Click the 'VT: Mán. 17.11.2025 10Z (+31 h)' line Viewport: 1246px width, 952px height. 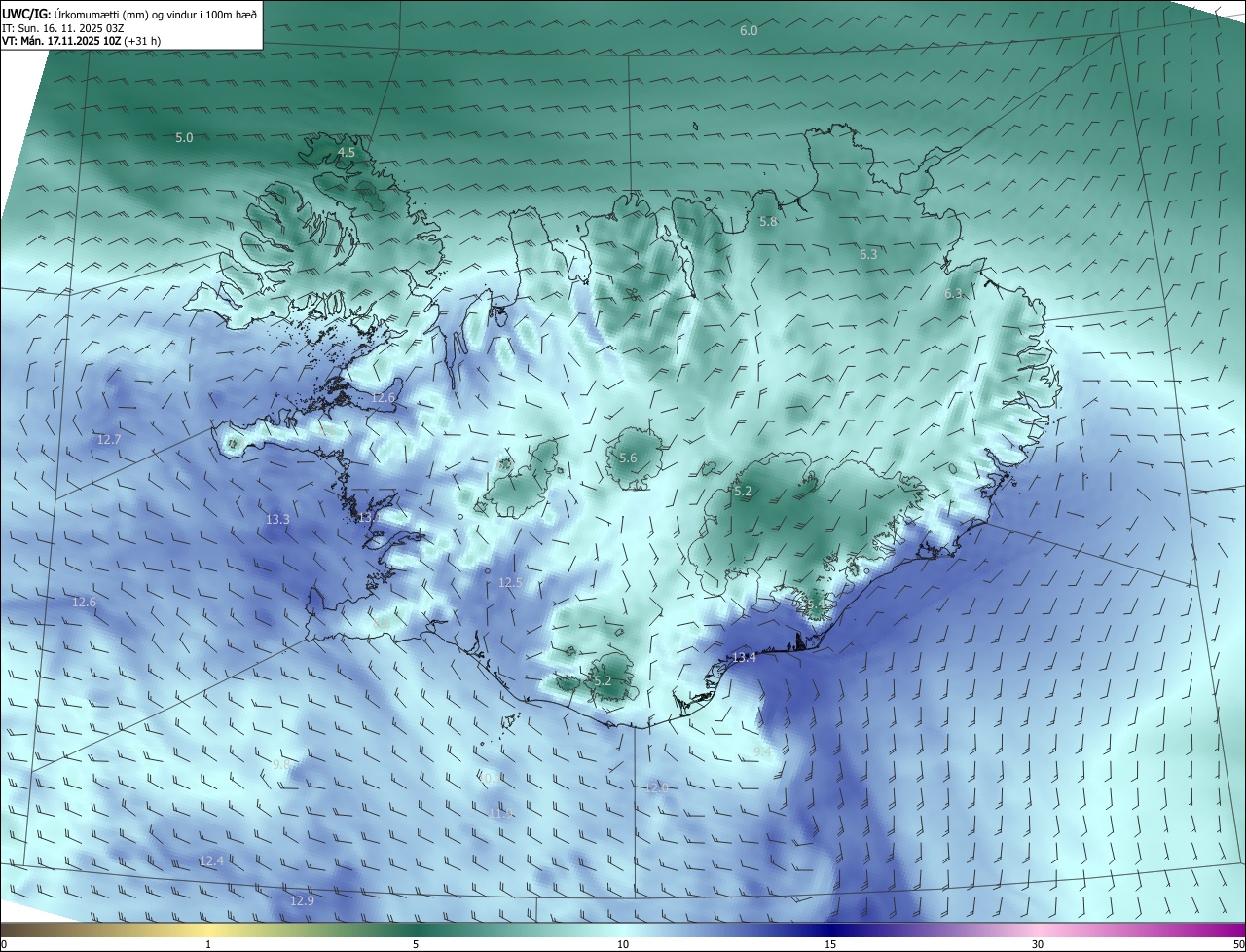(81, 41)
